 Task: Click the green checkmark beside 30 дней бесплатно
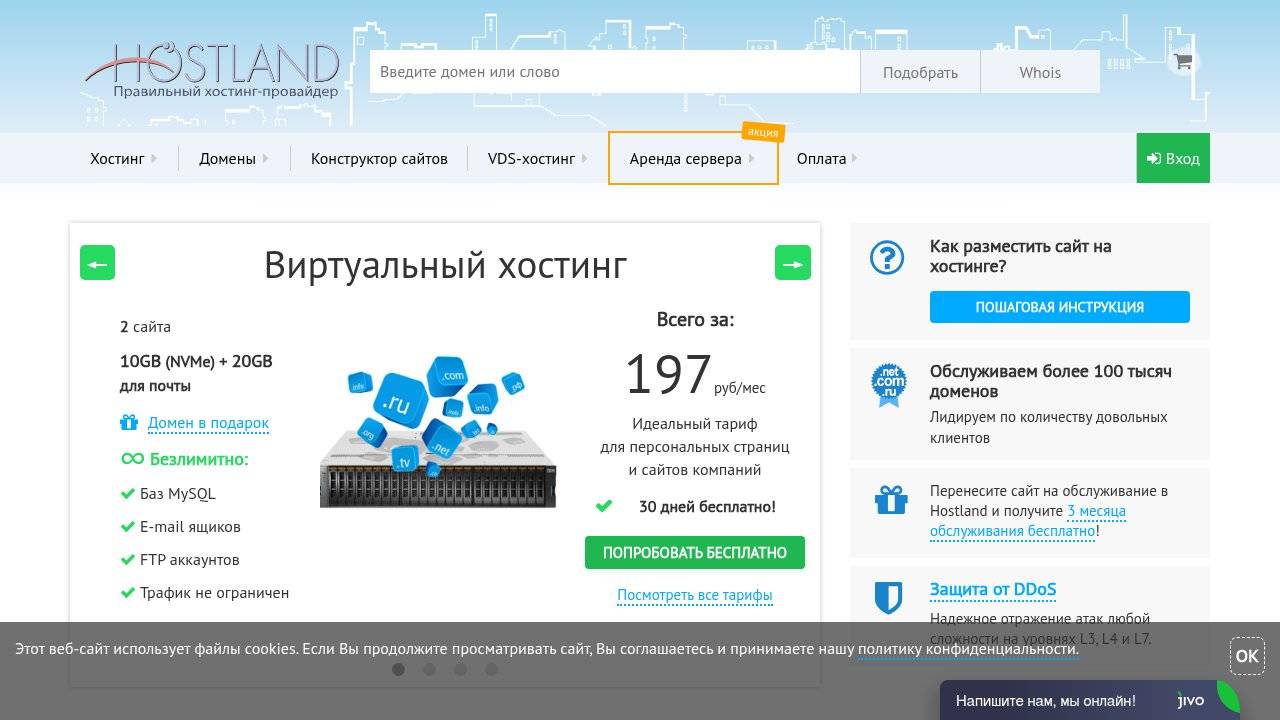coord(603,506)
